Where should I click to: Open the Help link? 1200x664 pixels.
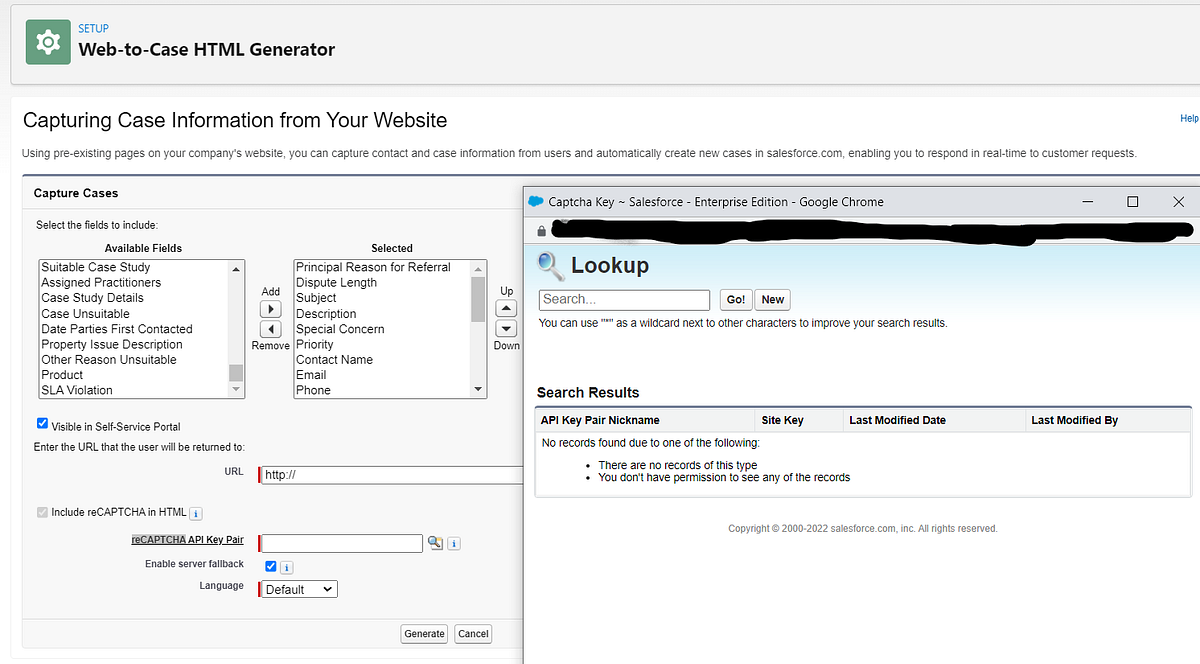tap(1189, 118)
